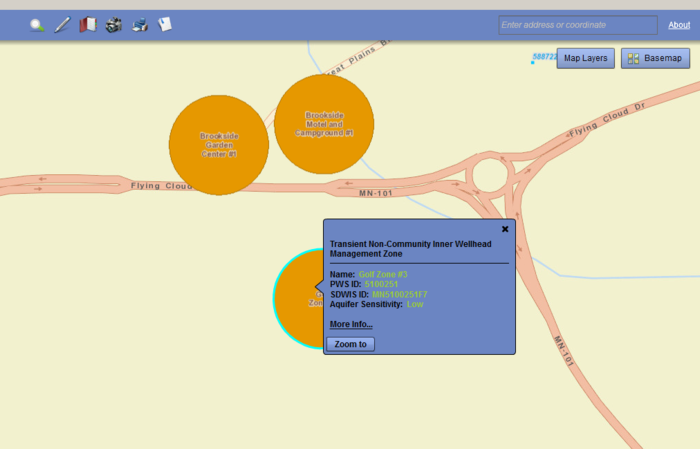Click the About link
This screenshot has height=449, width=700.
(x=678, y=25)
